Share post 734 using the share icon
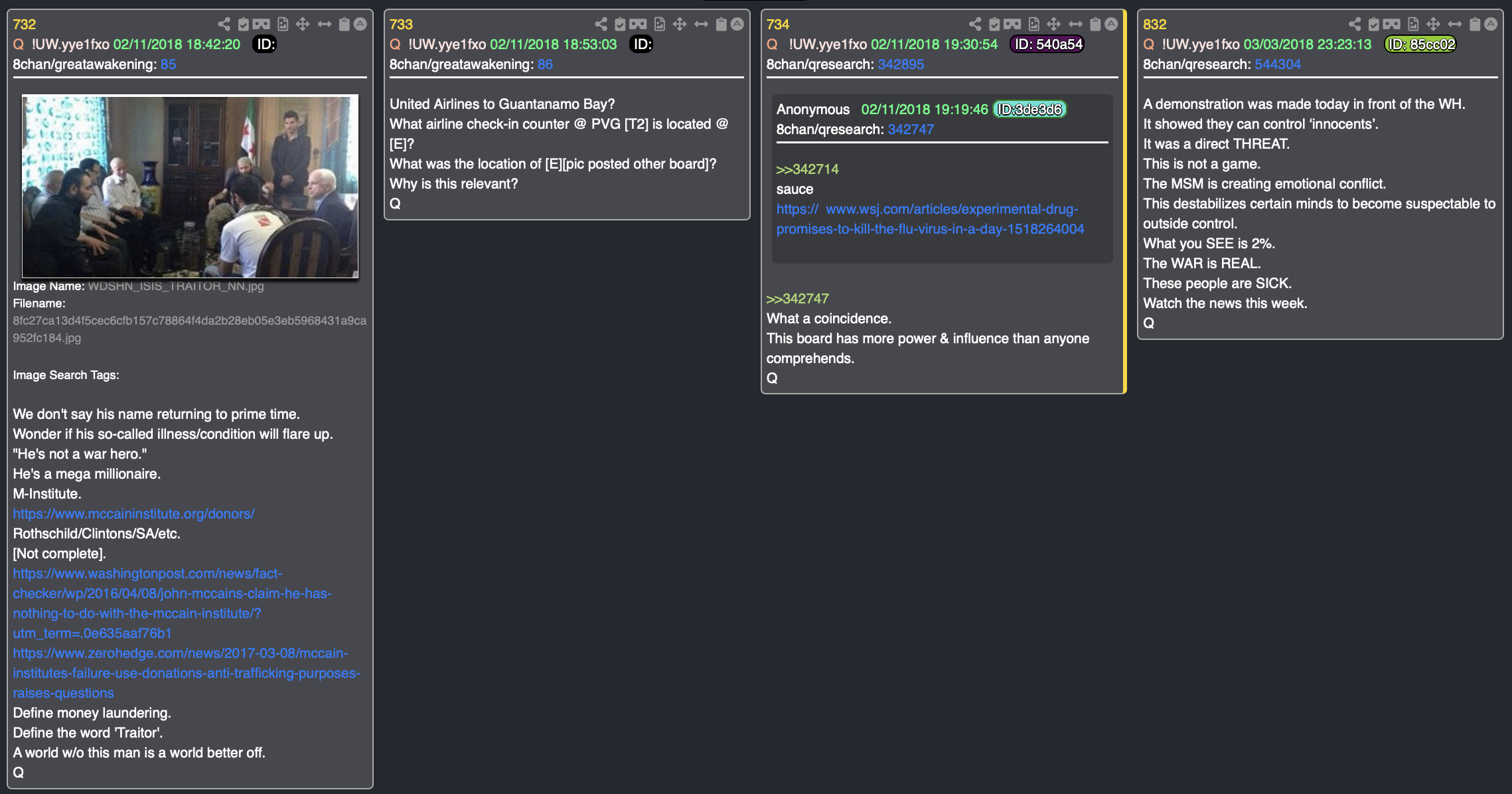 (x=975, y=25)
